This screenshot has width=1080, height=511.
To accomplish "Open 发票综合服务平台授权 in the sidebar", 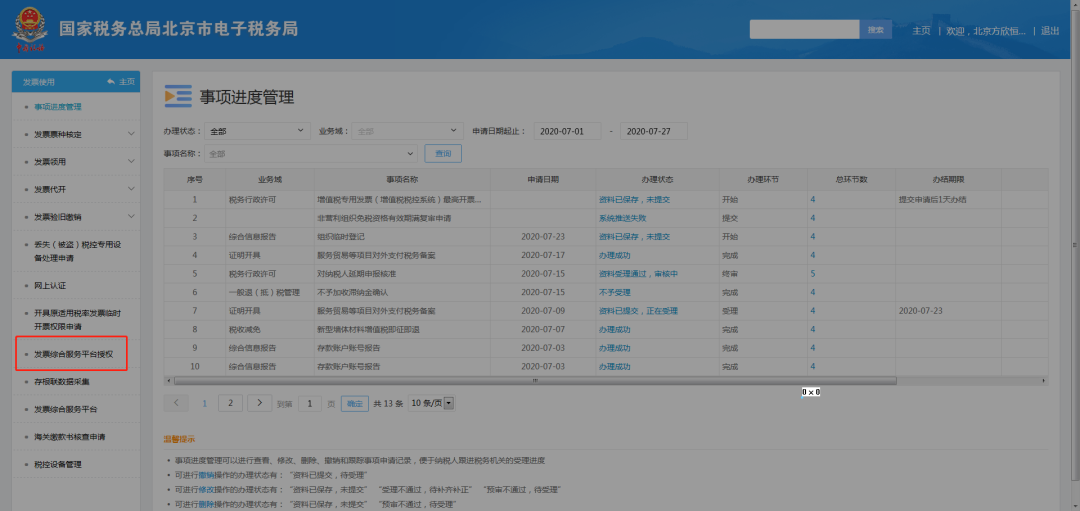I will [x=73, y=354].
